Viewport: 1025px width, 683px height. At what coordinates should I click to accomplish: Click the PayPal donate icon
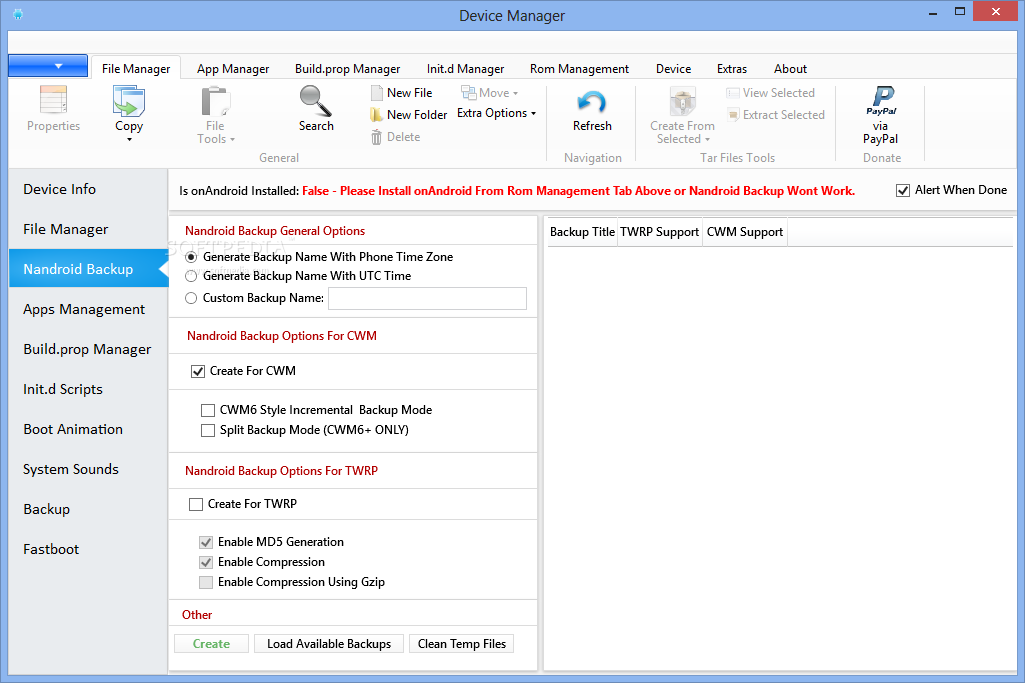pos(881,101)
